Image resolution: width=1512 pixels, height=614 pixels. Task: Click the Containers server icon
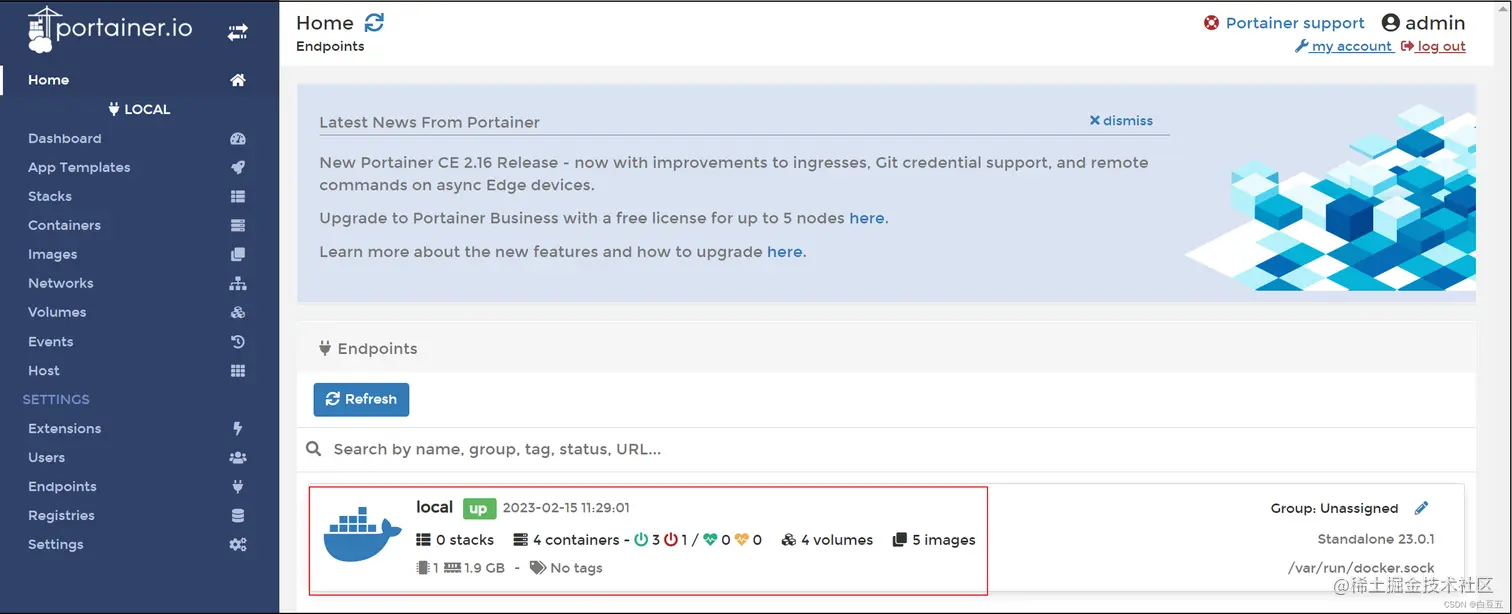coord(238,225)
